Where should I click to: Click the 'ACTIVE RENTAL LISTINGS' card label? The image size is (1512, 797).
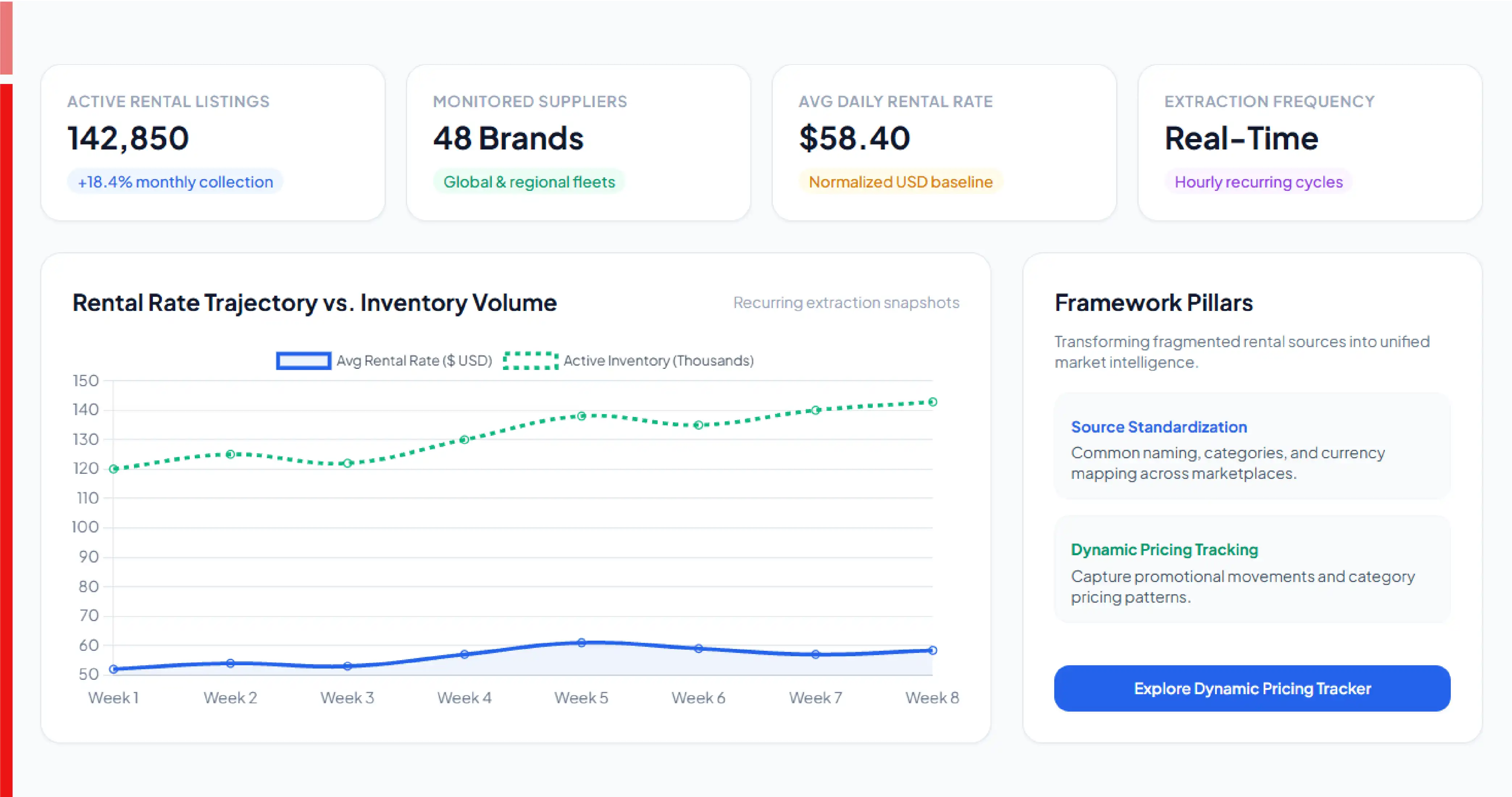(x=168, y=101)
